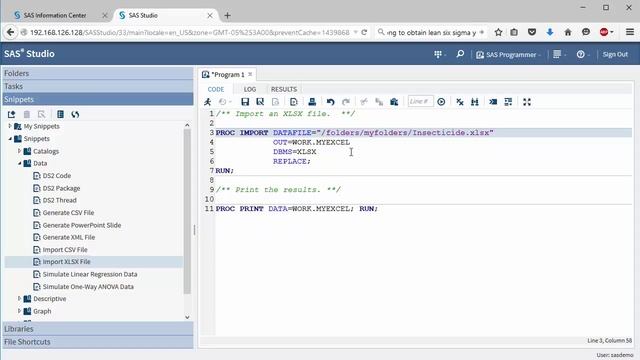640x360 pixels.
Task: Maximize the editor view icon
Action: point(527,102)
